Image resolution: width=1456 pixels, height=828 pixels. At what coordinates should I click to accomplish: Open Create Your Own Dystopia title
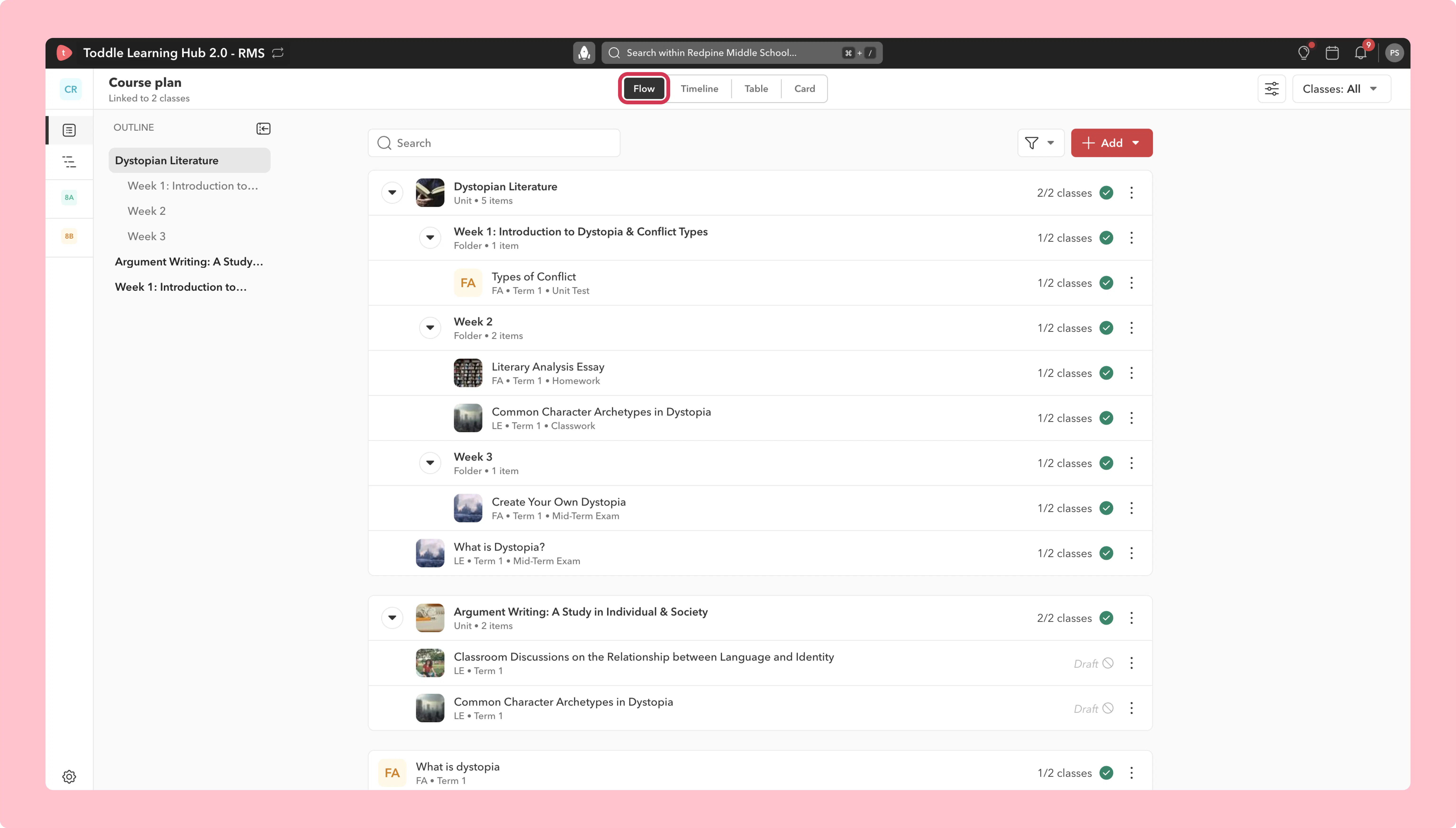click(558, 502)
